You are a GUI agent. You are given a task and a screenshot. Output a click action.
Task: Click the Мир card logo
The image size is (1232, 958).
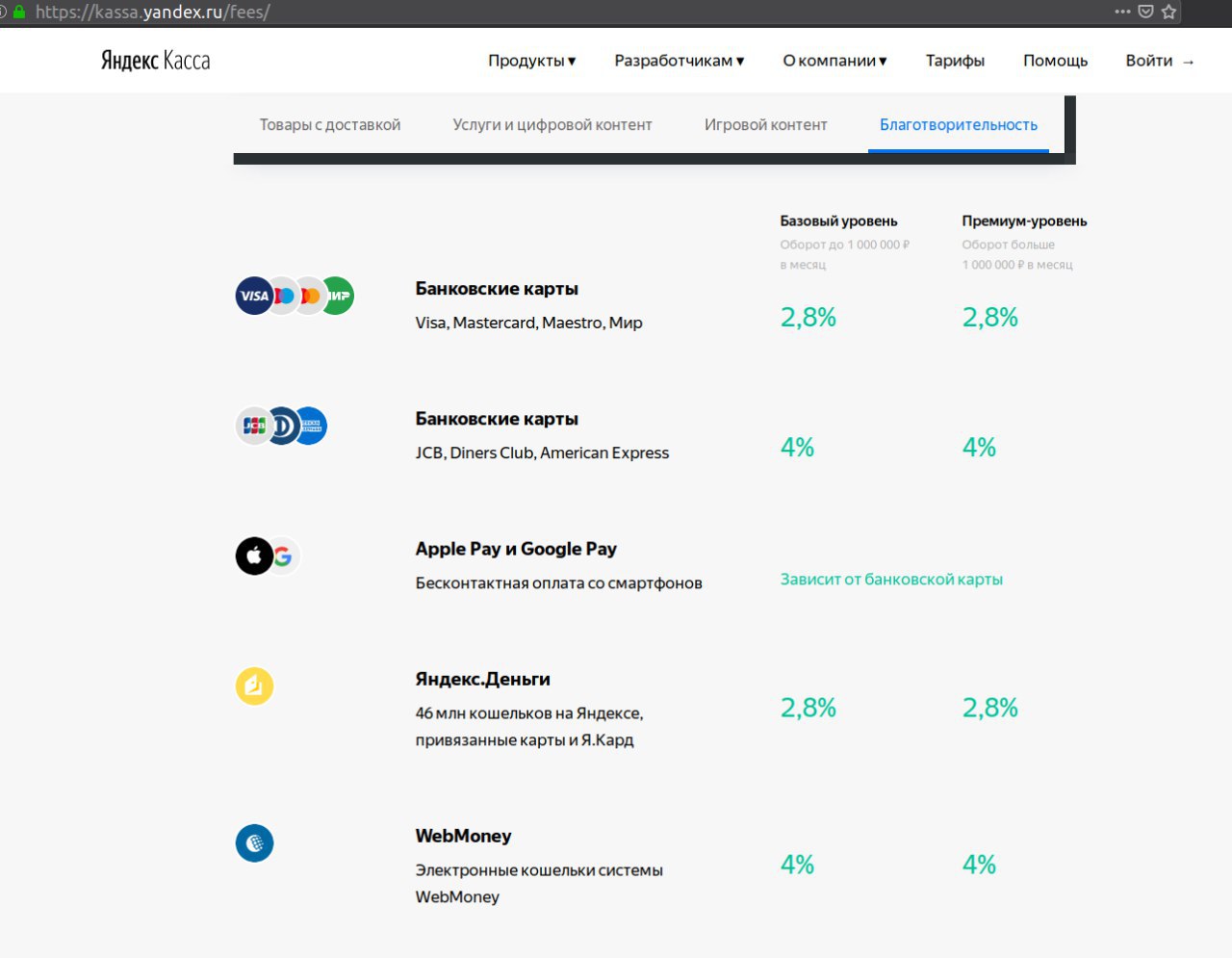pos(339,296)
